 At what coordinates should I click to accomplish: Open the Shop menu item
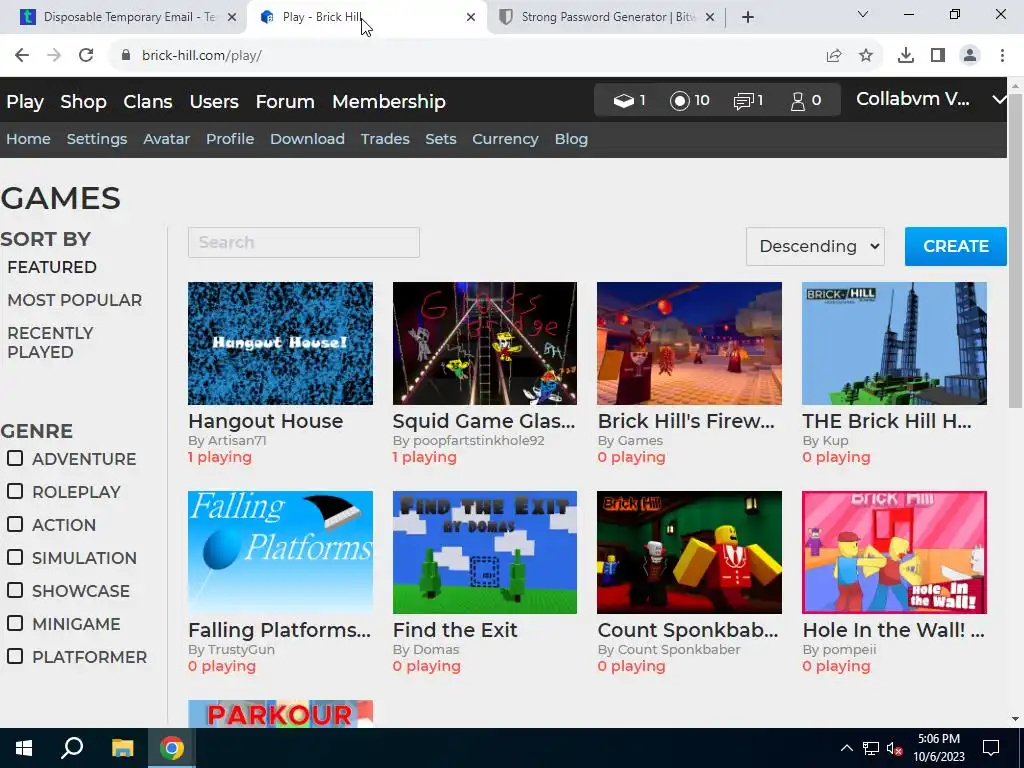84,101
